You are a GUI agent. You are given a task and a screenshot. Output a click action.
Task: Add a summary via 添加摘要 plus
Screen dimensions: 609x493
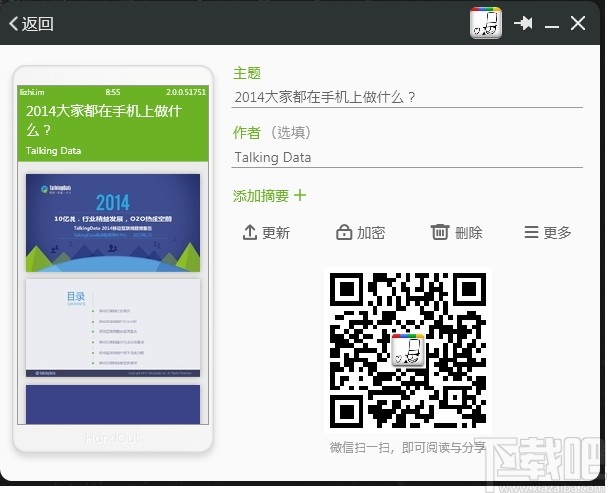pos(269,195)
